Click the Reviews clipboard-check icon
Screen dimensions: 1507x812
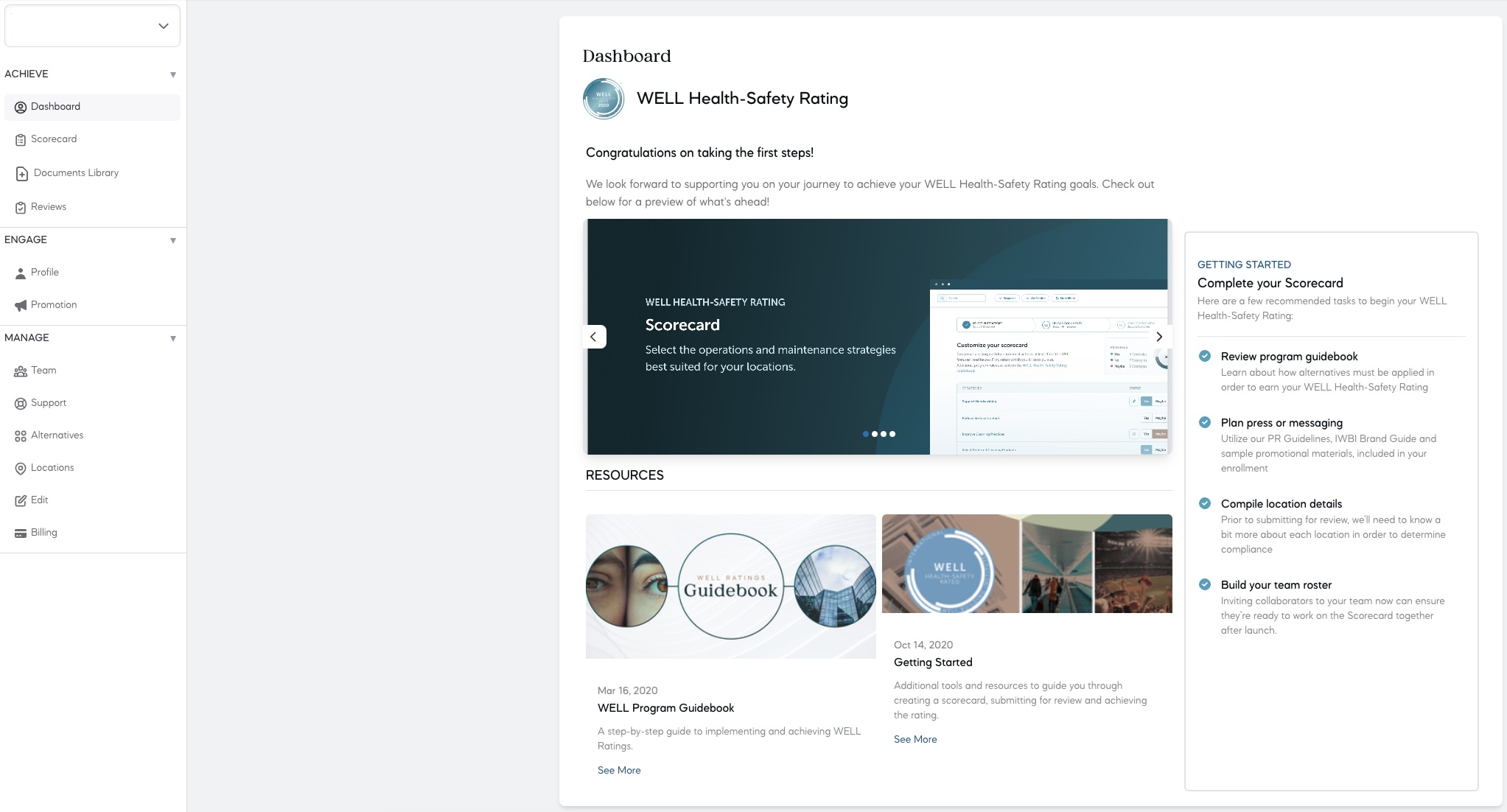click(x=21, y=208)
